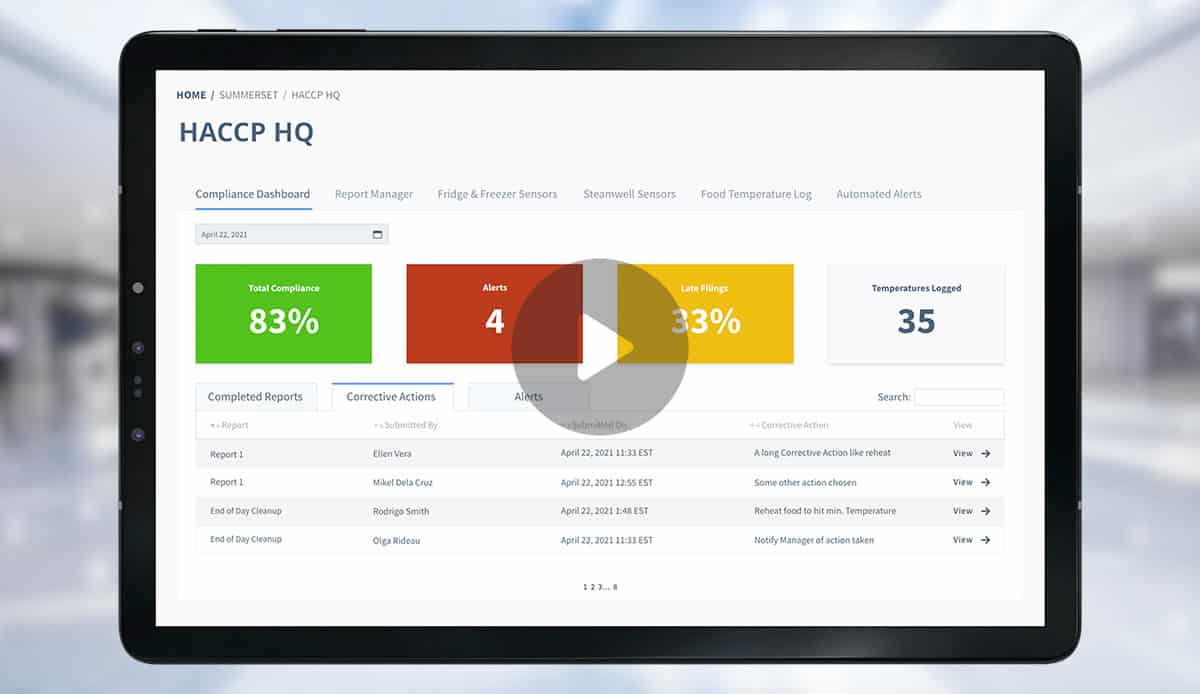Select the Steamwell Sensors tab
The height and width of the screenshot is (694, 1200).
point(629,193)
